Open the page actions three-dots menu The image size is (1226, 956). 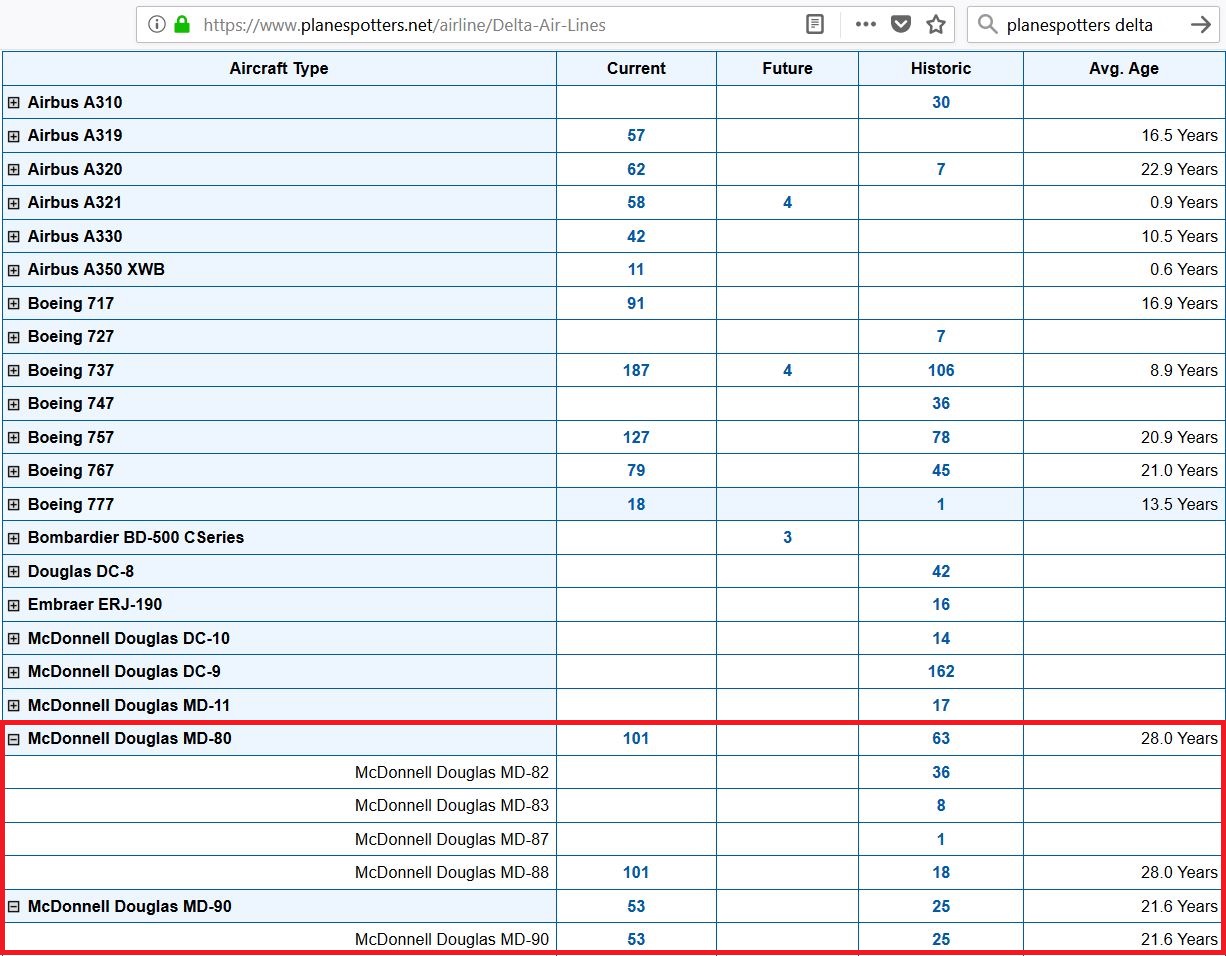pyautogui.click(x=865, y=25)
